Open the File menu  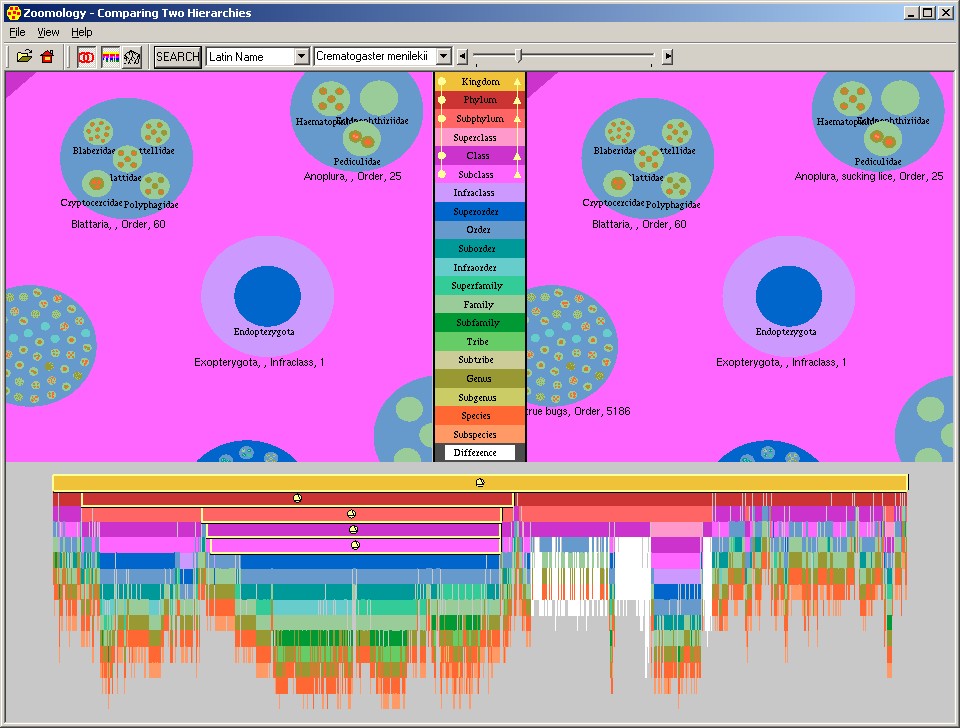tap(17, 33)
